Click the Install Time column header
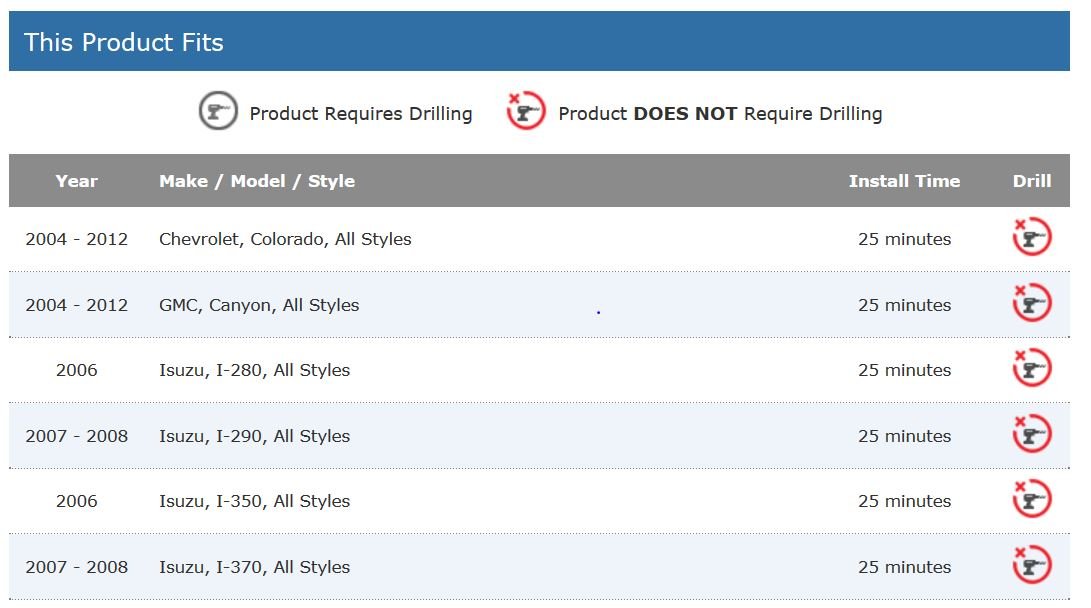1091x608 pixels. 904,181
